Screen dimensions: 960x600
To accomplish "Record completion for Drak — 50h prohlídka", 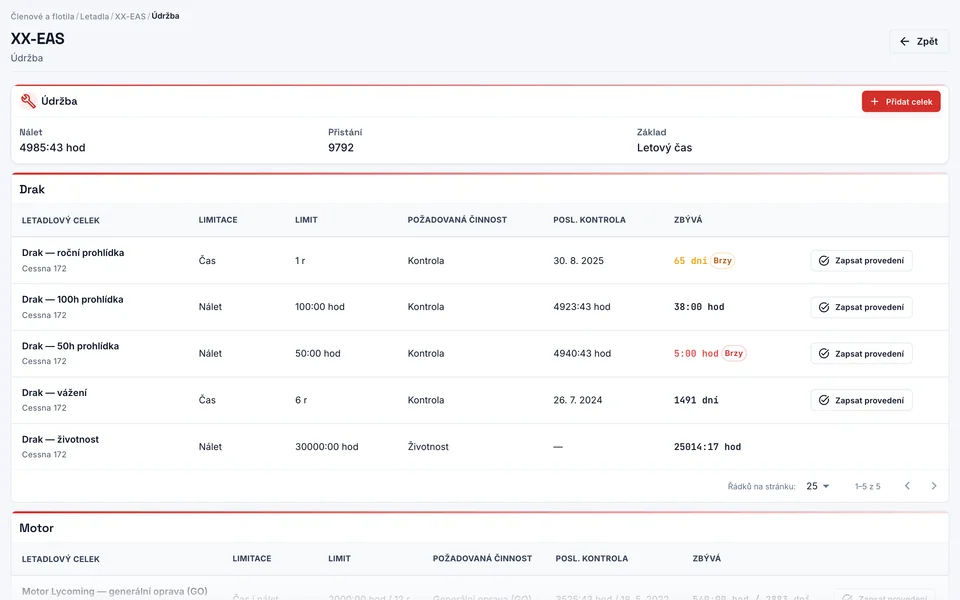I will tap(861, 353).
